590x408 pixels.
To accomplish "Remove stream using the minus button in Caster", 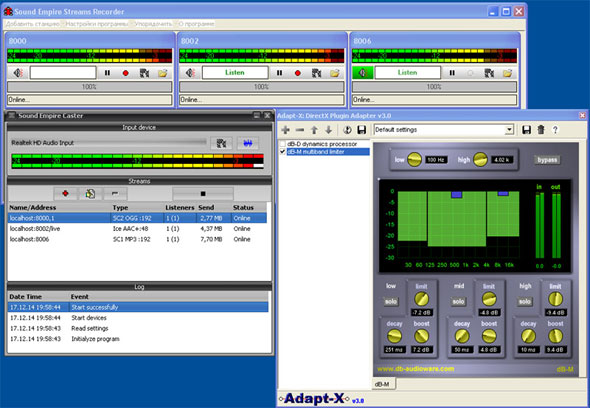I will pos(115,193).
